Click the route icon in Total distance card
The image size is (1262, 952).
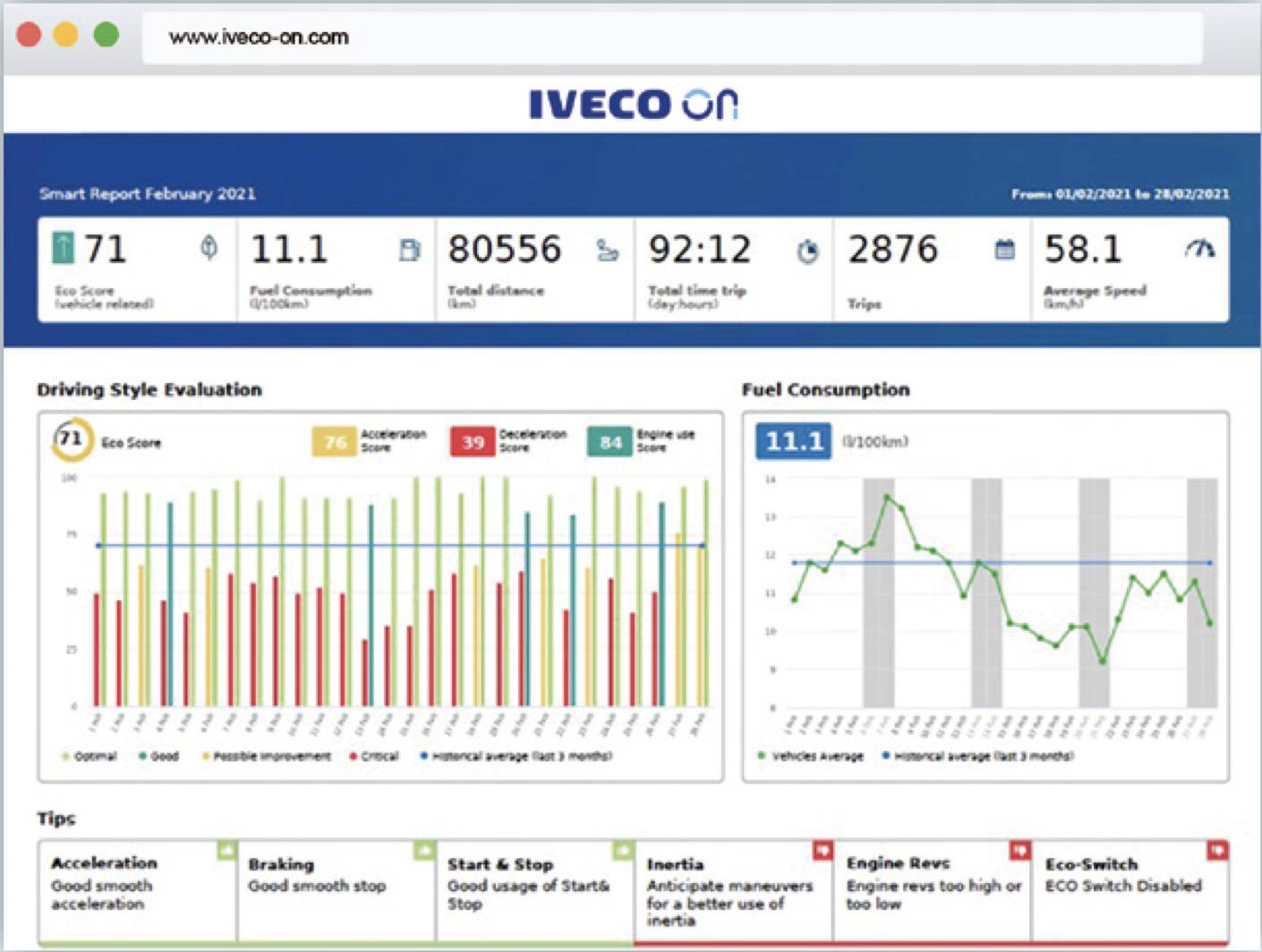coord(608,251)
